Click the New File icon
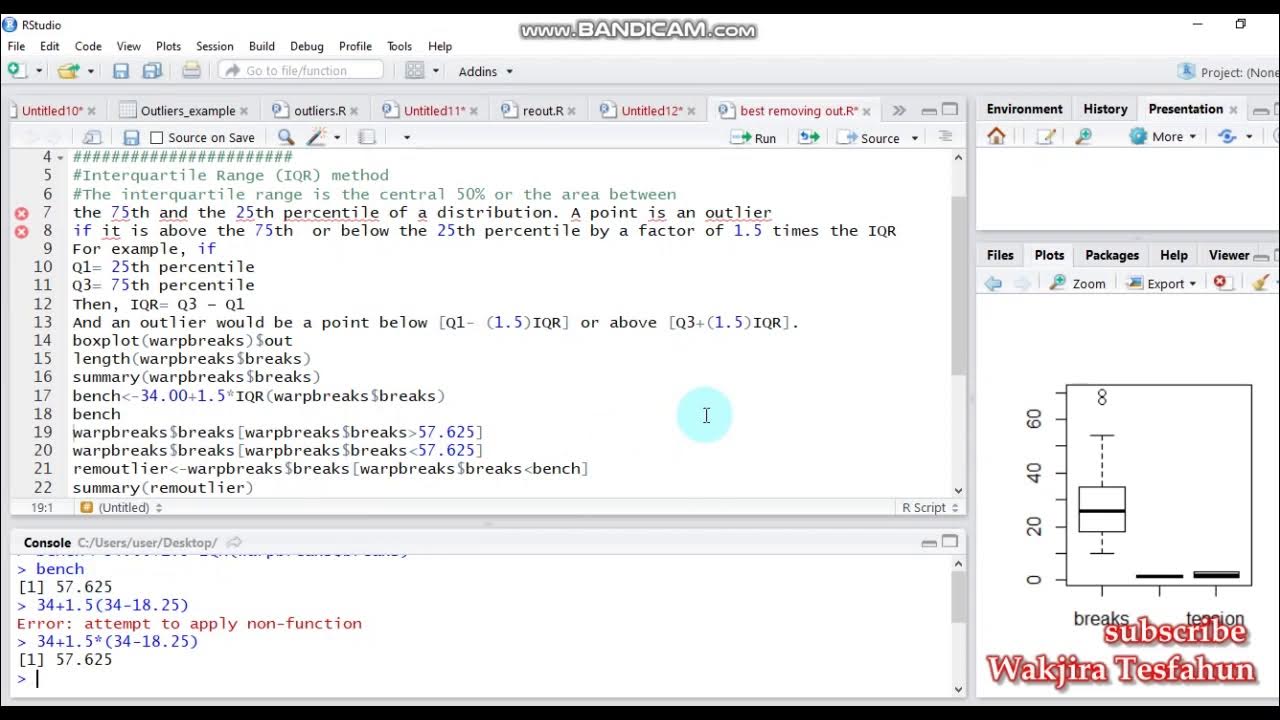This screenshot has width=1280, height=720. pyautogui.click(x=17, y=70)
